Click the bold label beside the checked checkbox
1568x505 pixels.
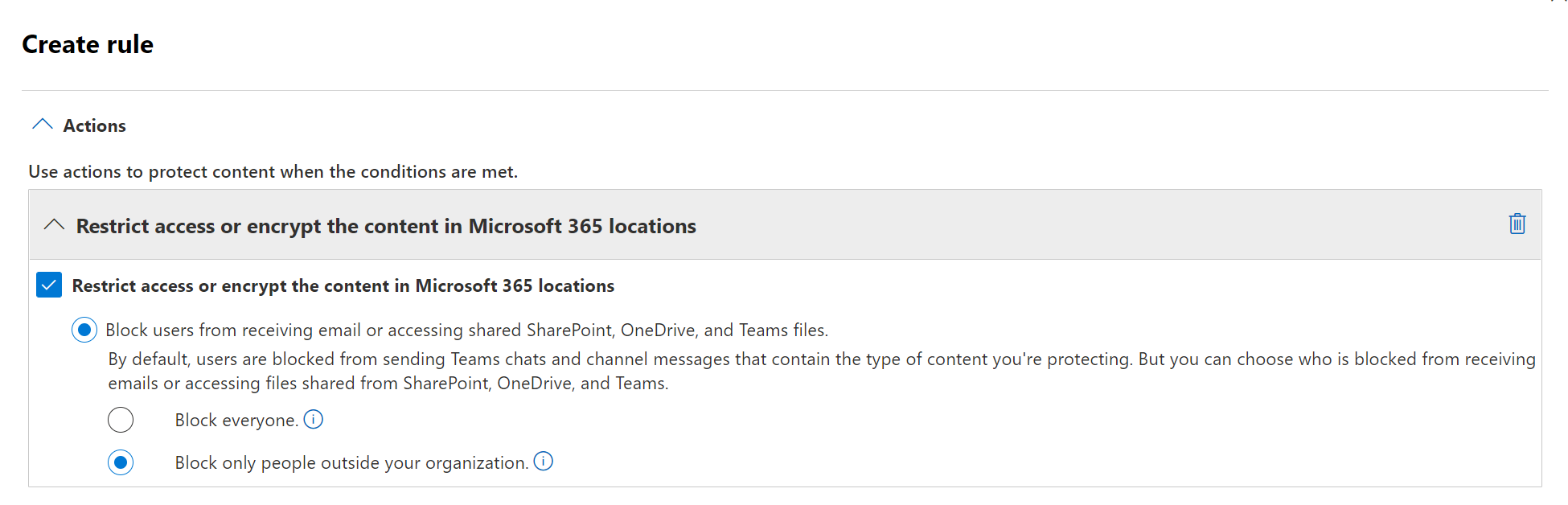[x=343, y=285]
